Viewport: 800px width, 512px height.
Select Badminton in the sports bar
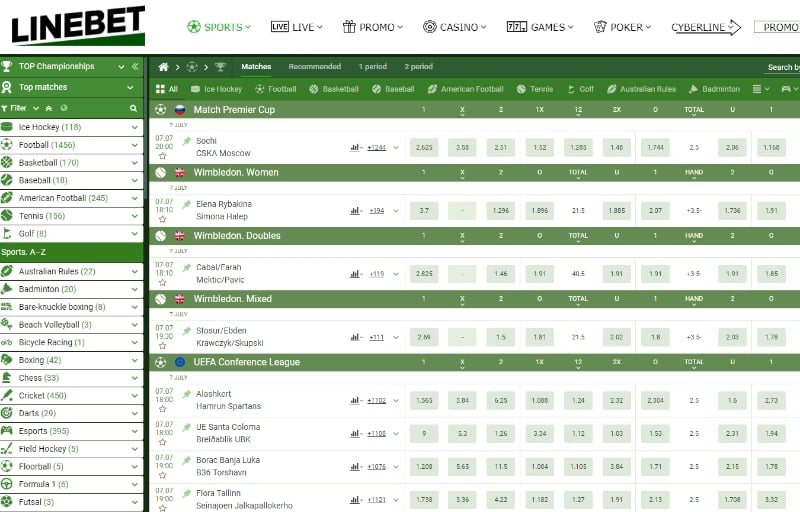point(714,89)
